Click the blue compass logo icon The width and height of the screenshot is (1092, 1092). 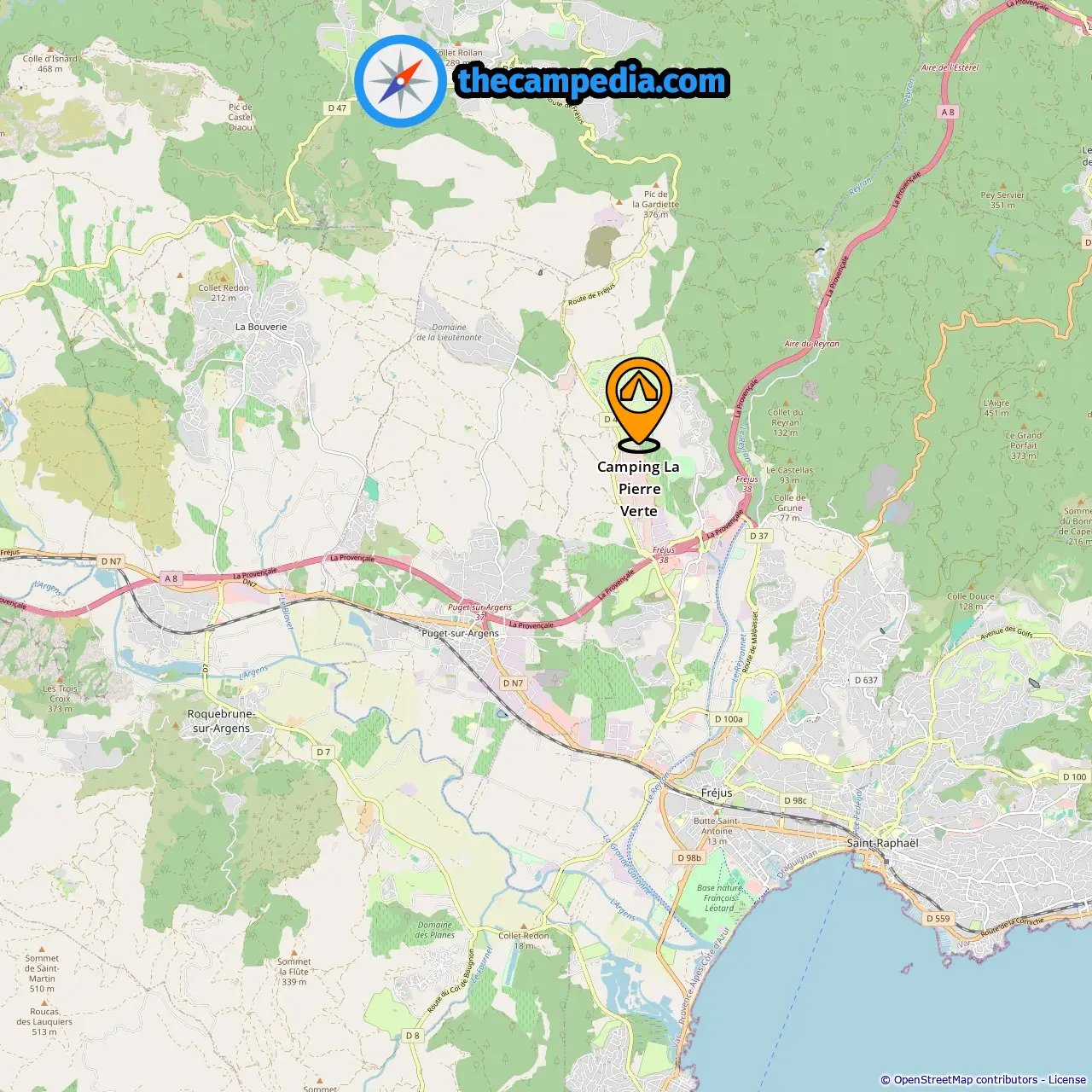tap(400, 81)
